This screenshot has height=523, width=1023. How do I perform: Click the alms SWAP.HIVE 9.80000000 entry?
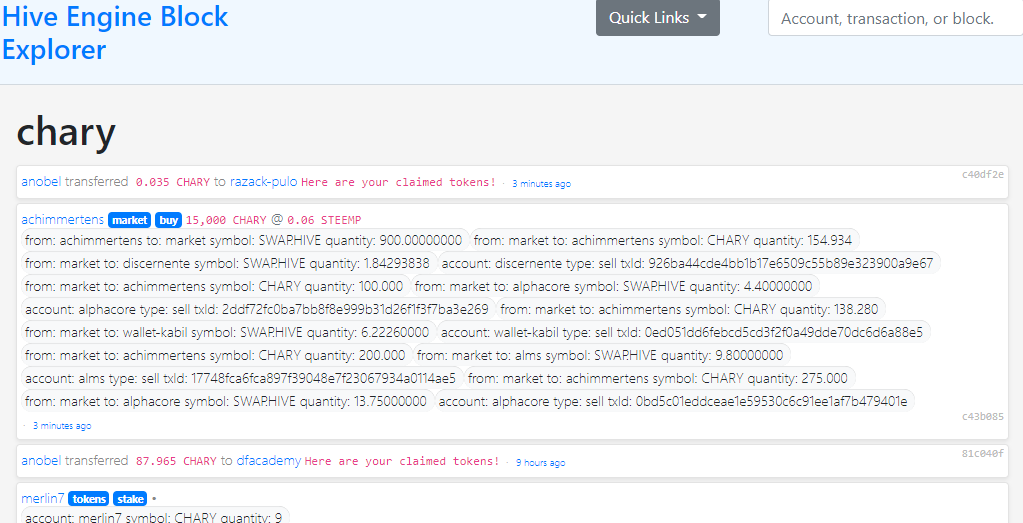tap(602, 355)
